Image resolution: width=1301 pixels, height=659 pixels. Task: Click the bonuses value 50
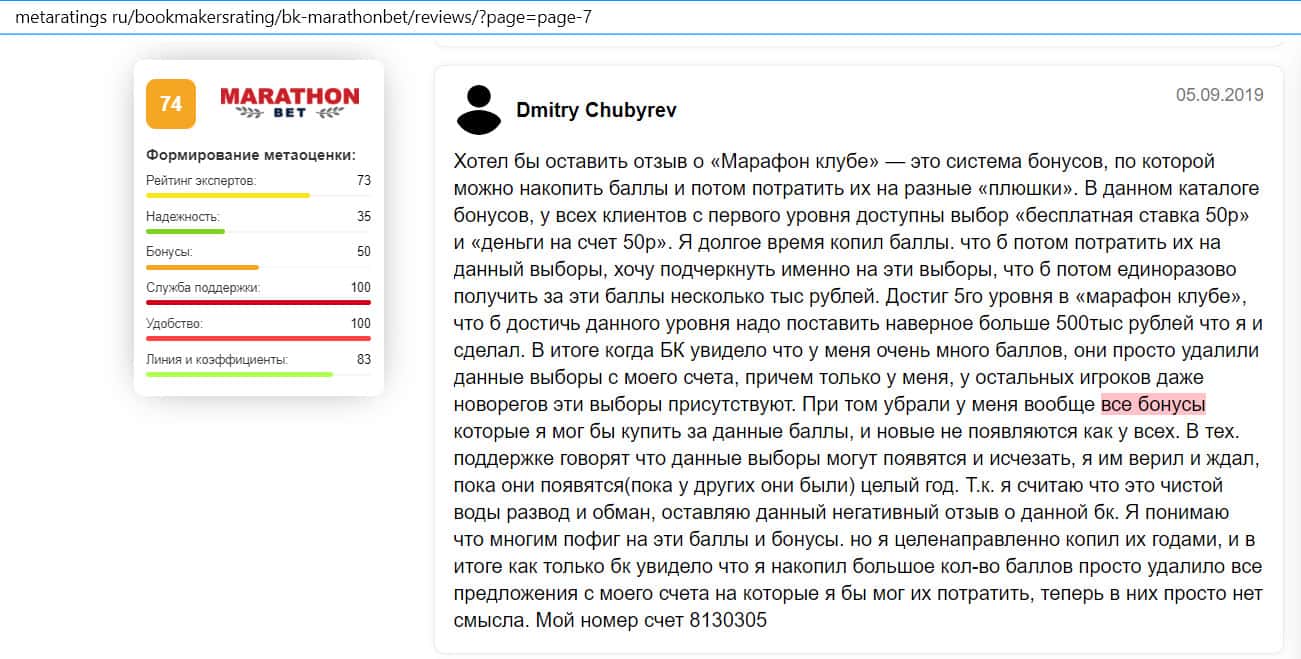(363, 252)
